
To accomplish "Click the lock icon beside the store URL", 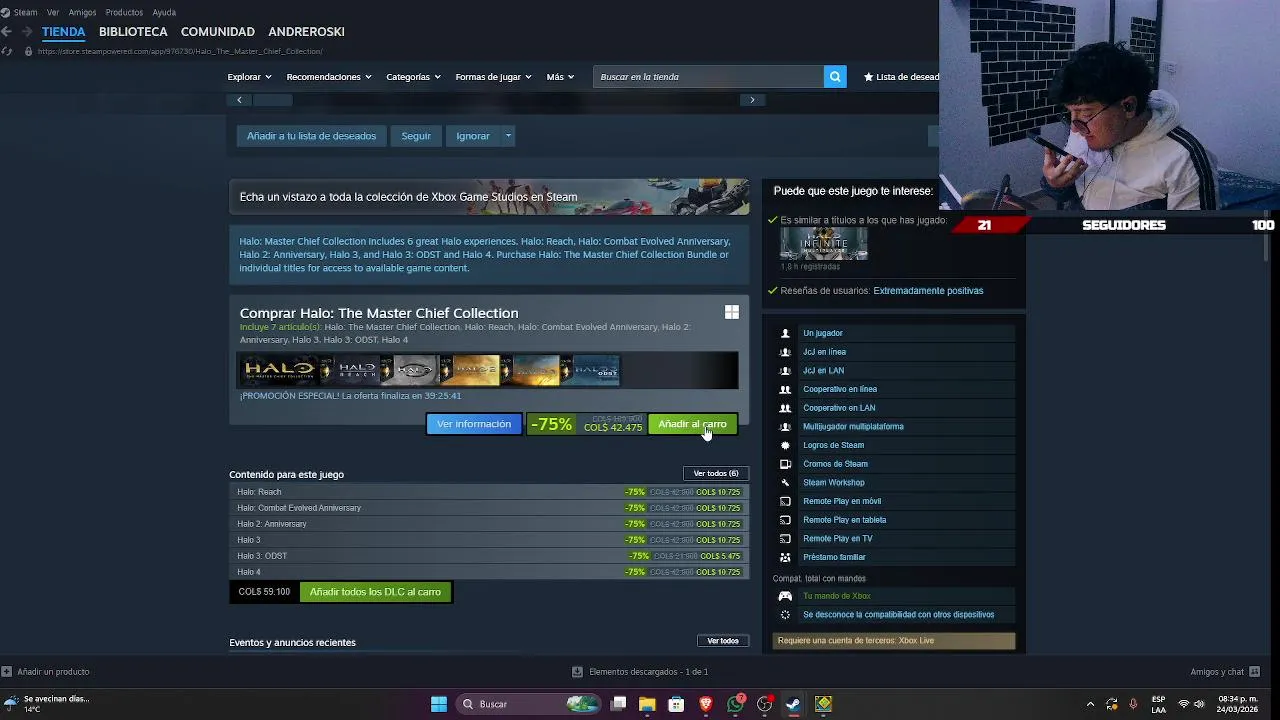I will (x=28, y=51).
